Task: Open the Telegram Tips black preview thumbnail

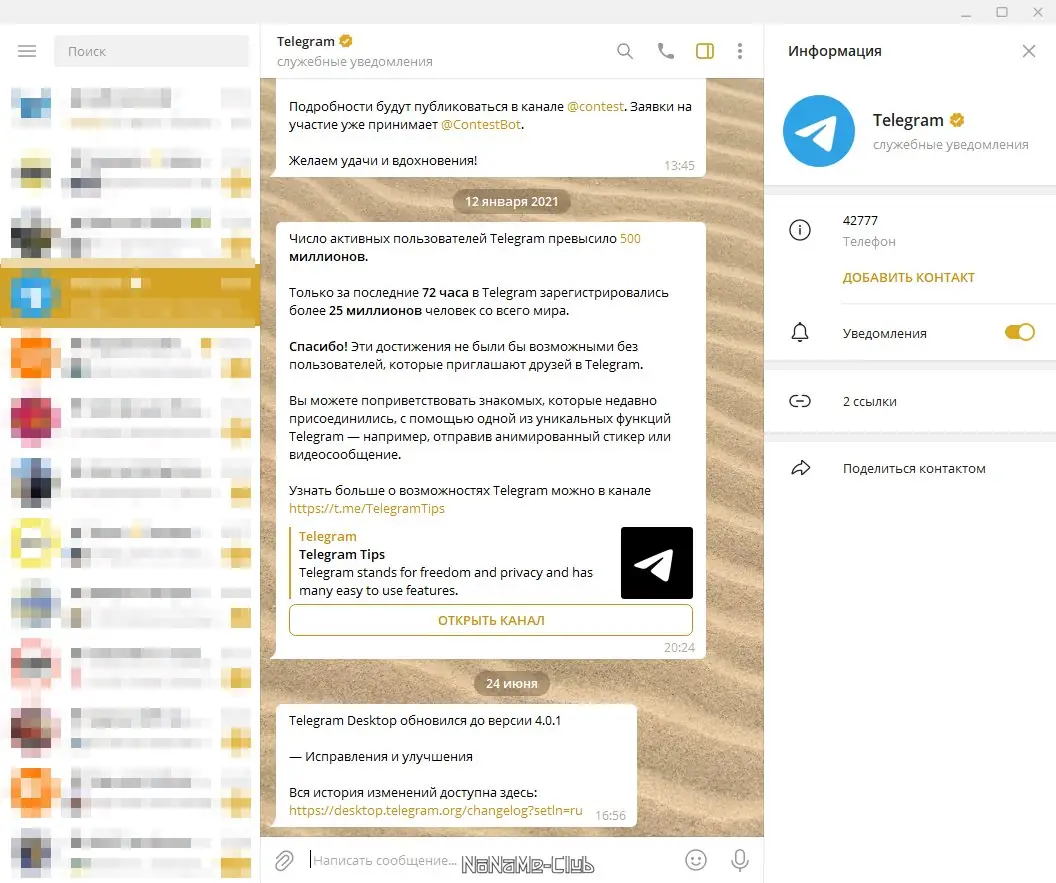Action: (657, 563)
